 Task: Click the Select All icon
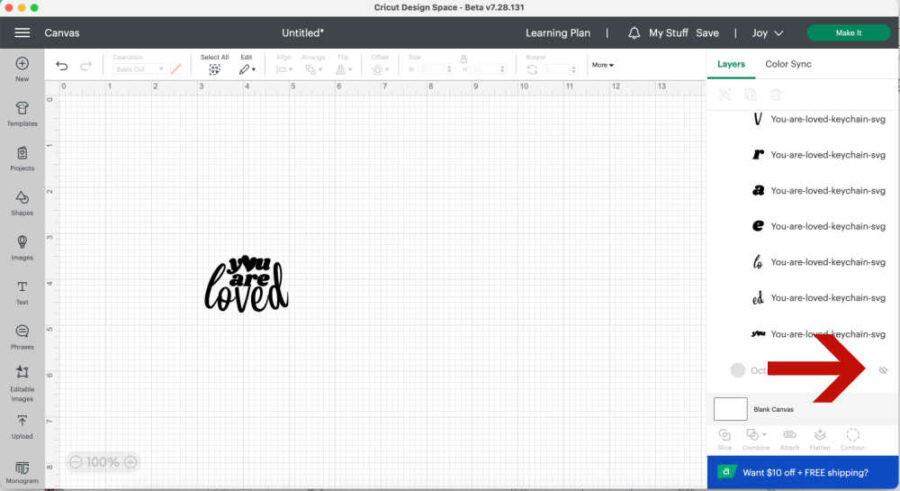pos(214,69)
